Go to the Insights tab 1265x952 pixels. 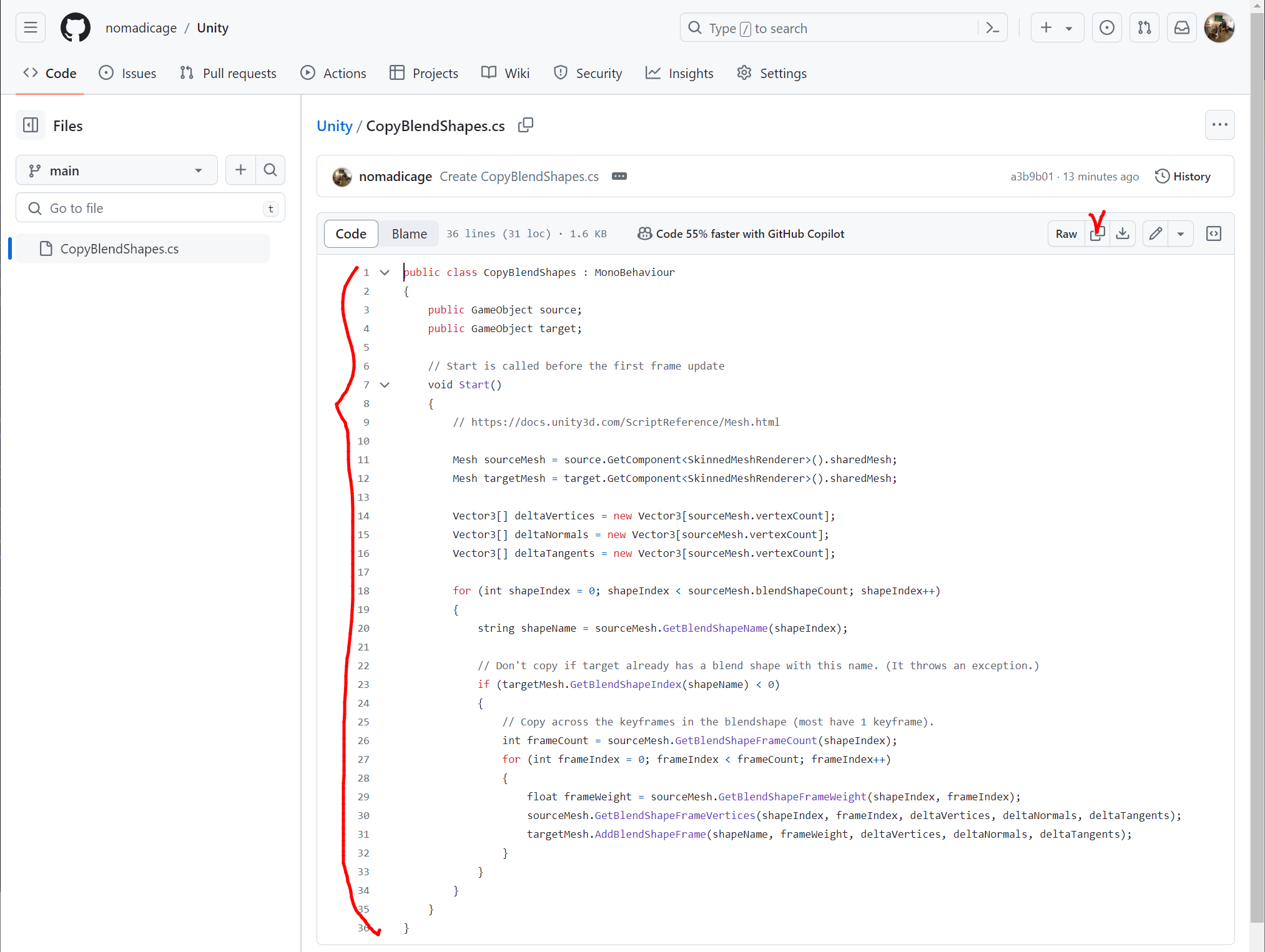point(679,74)
